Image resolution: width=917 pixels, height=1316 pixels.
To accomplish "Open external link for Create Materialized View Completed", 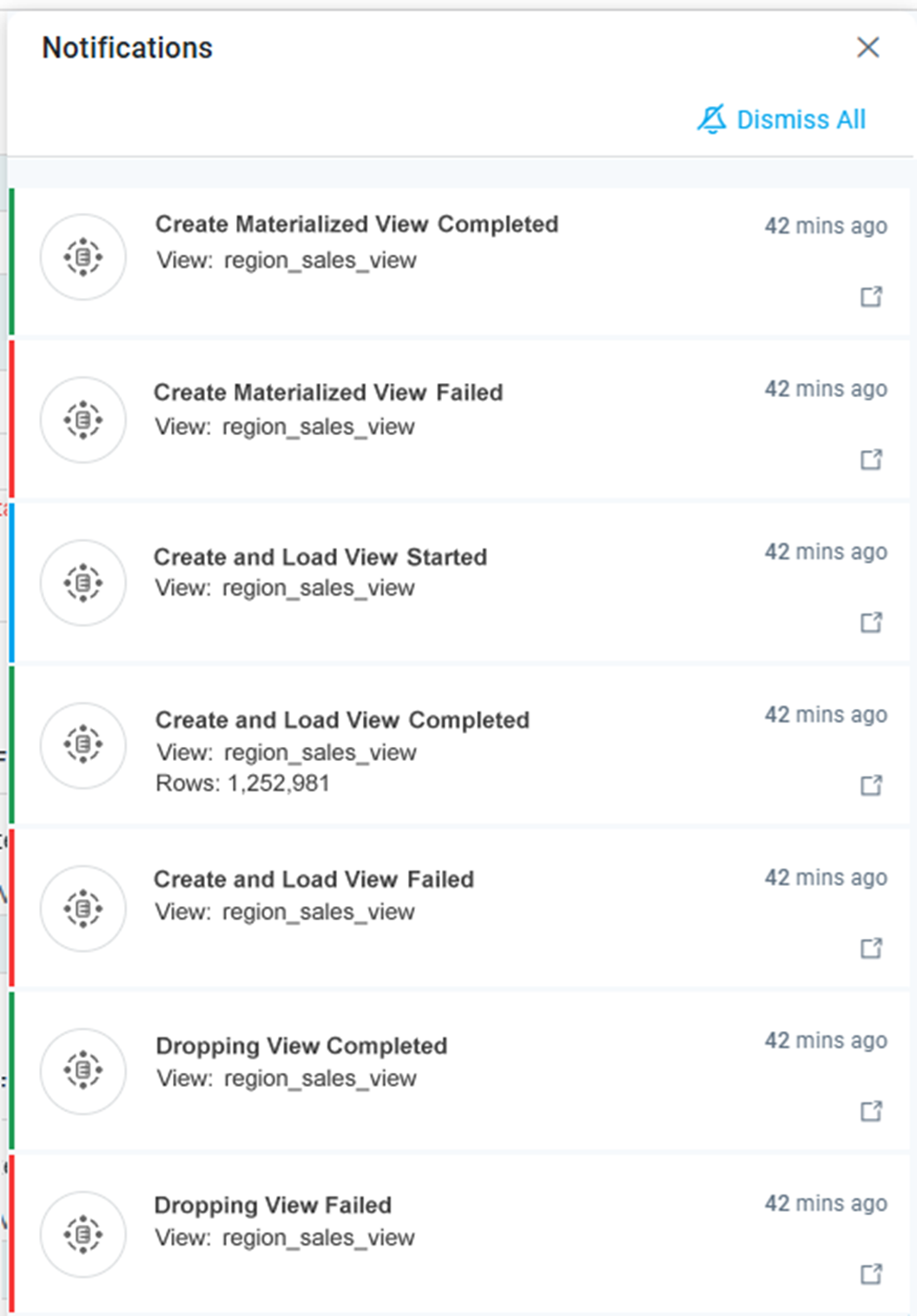I will (871, 297).
